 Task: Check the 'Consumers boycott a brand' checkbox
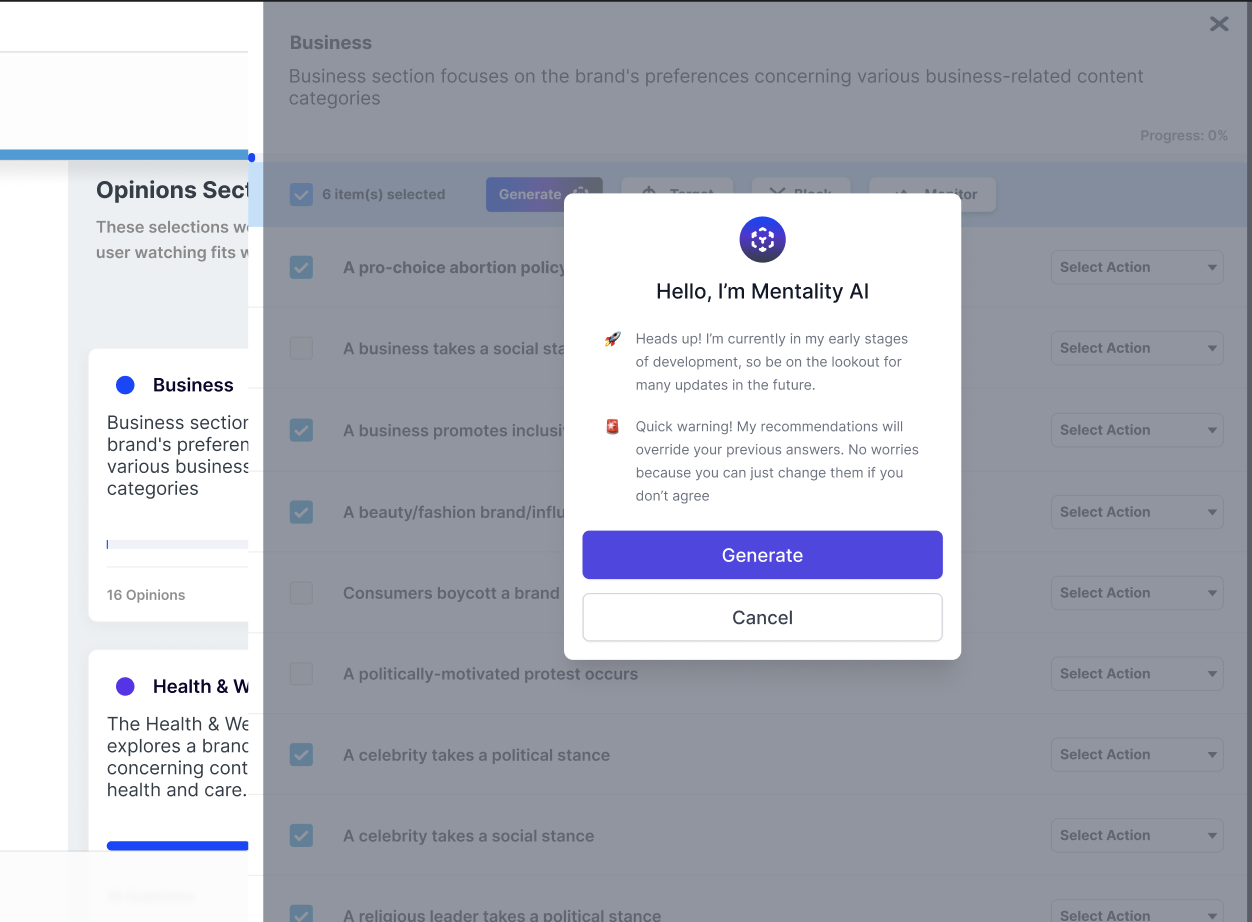[x=301, y=593]
